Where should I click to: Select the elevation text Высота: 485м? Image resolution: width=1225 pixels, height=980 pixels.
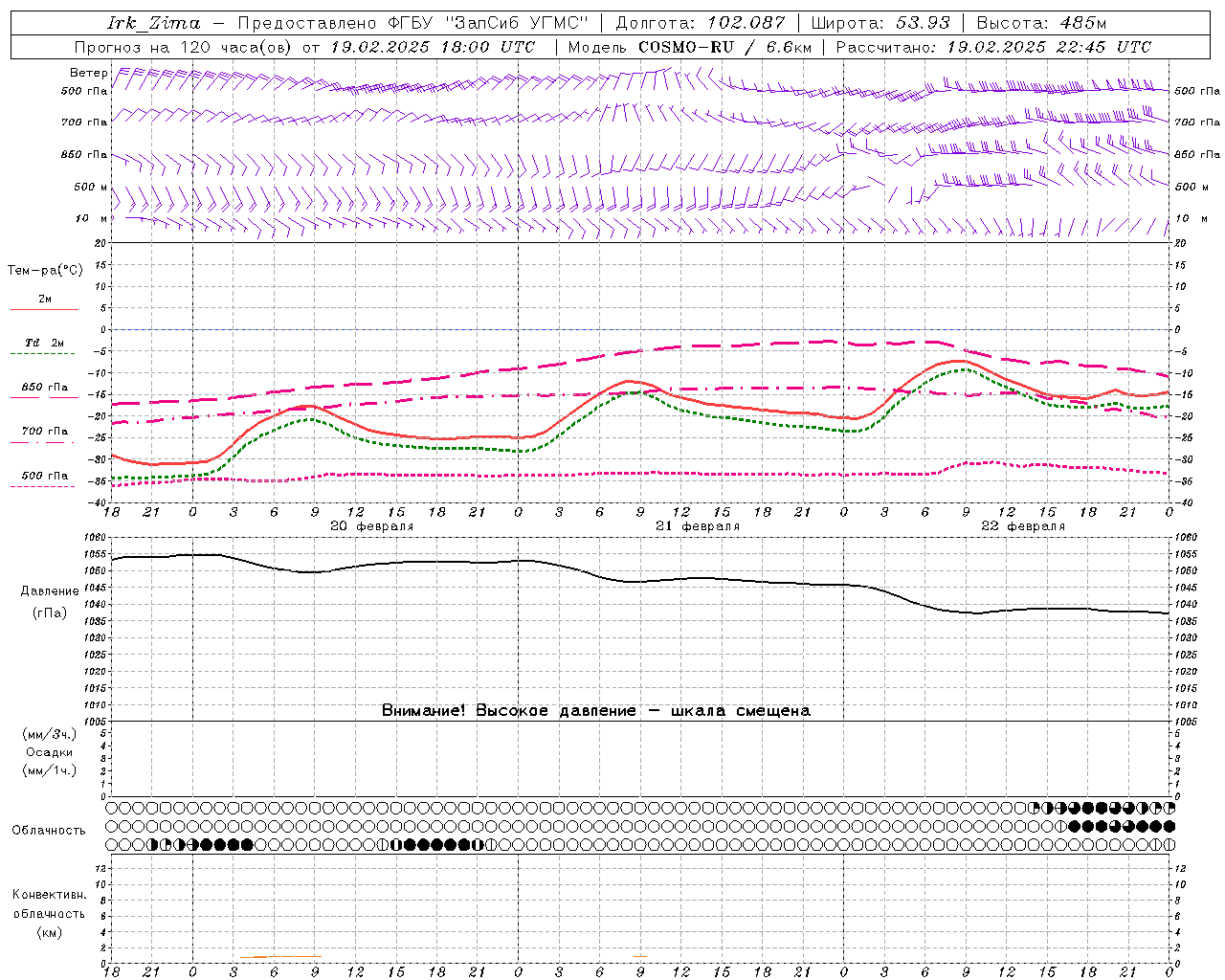click(1039, 23)
